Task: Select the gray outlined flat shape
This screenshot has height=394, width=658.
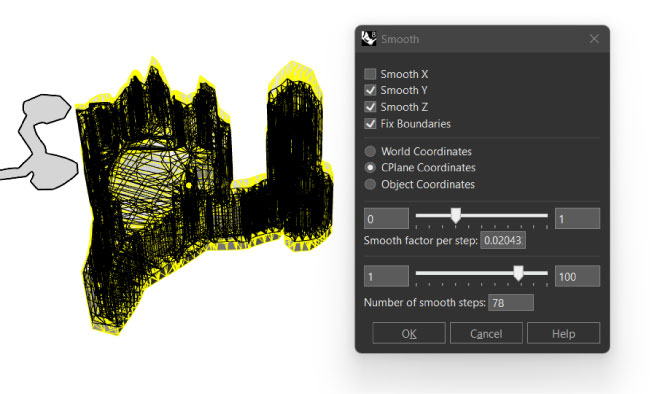Action: click(x=40, y=143)
